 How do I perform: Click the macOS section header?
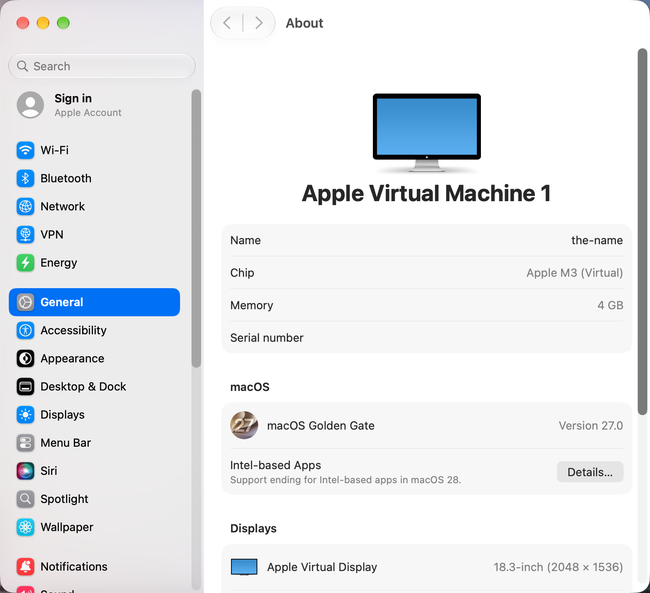250,387
